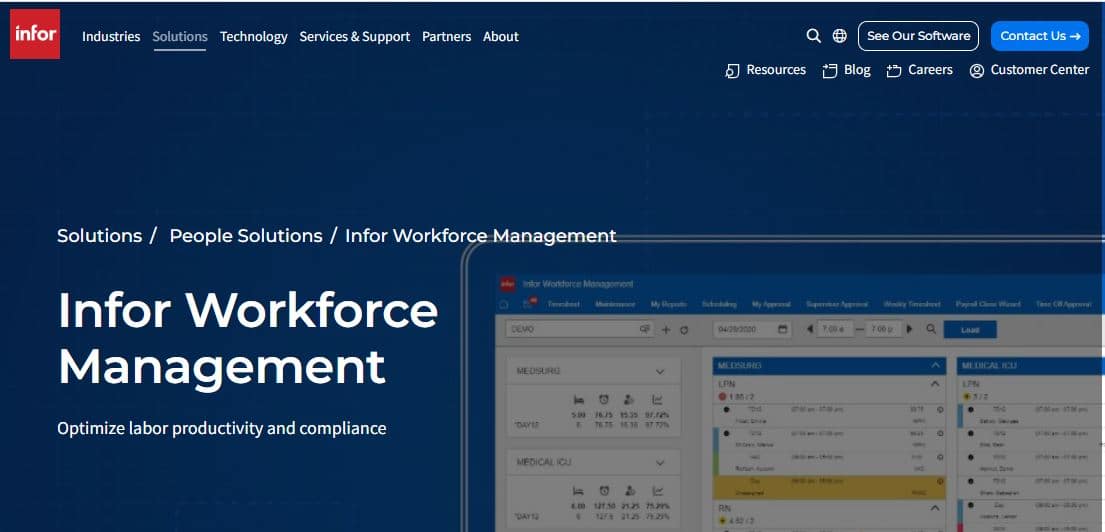1105x532 pixels.
Task: Collapse the MEDSURG RN group
Action: pyautogui.click(x=935, y=508)
